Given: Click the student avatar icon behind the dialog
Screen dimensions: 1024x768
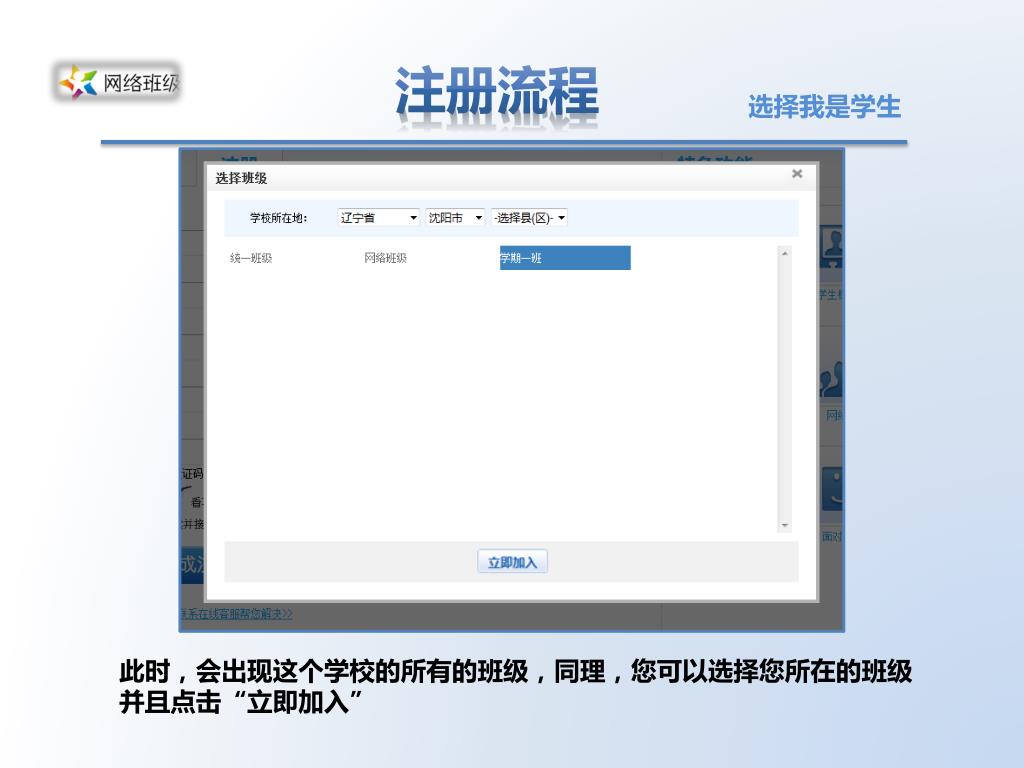Looking at the screenshot, I should click(x=831, y=247).
